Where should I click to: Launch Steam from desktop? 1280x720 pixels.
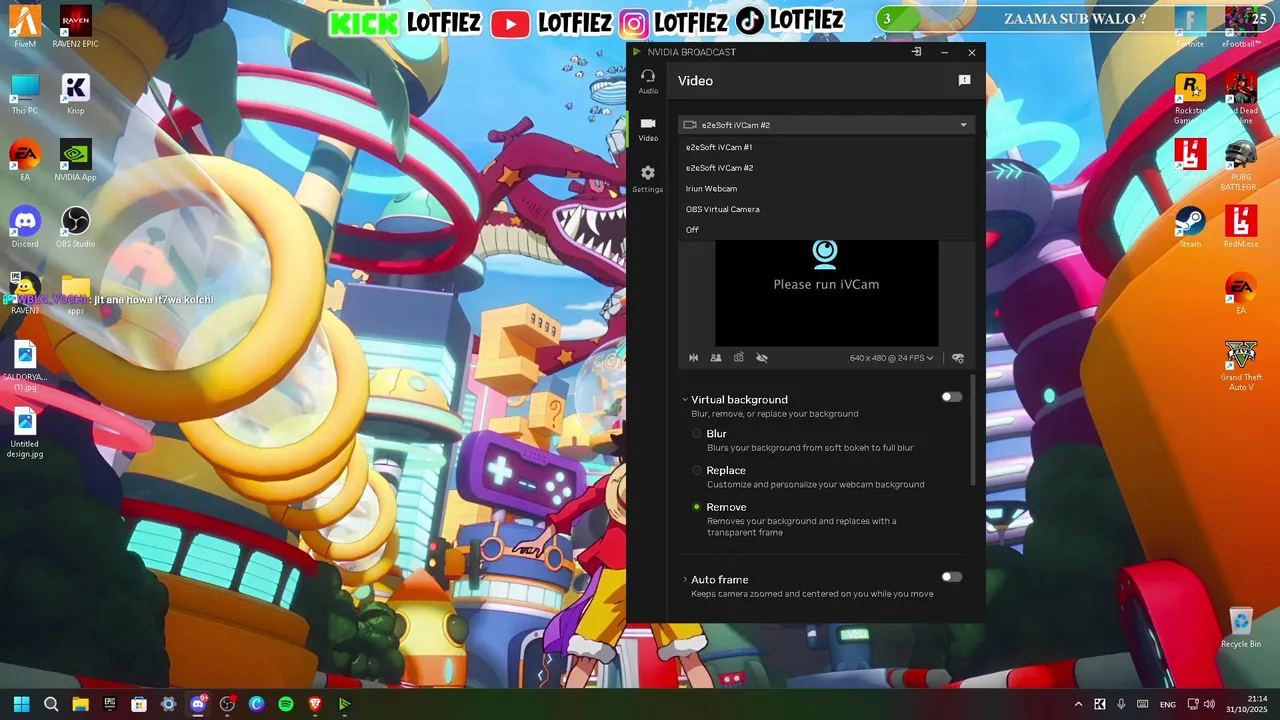[1190, 227]
